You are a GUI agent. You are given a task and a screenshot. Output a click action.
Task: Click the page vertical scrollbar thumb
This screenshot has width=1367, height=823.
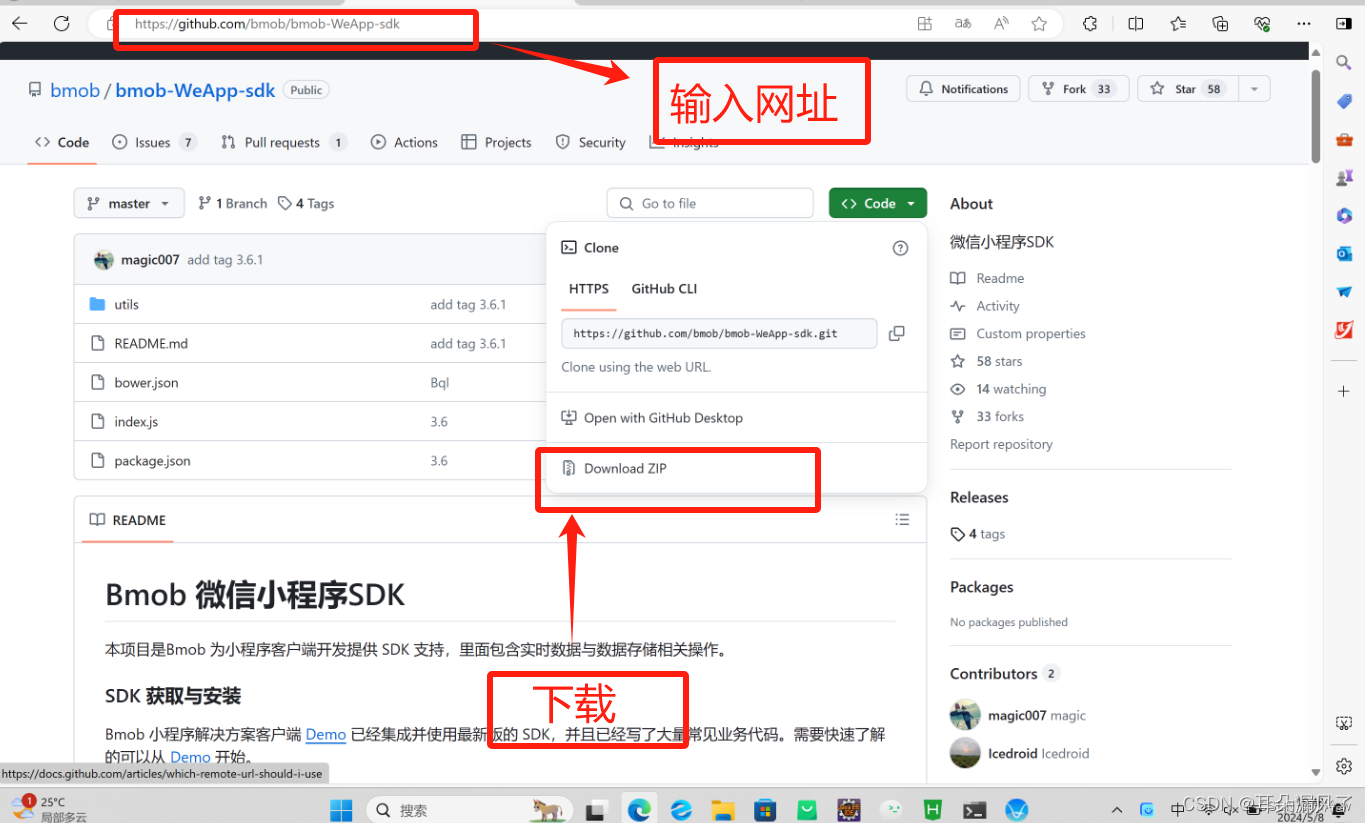pyautogui.click(x=1316, y=117)
